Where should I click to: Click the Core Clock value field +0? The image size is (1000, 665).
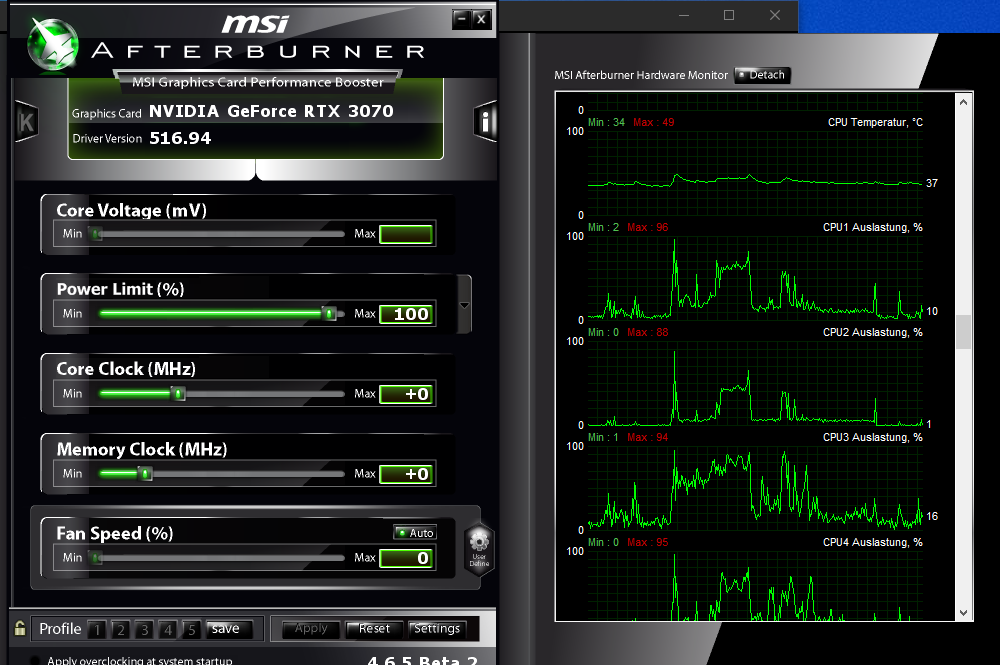point(406,394)
